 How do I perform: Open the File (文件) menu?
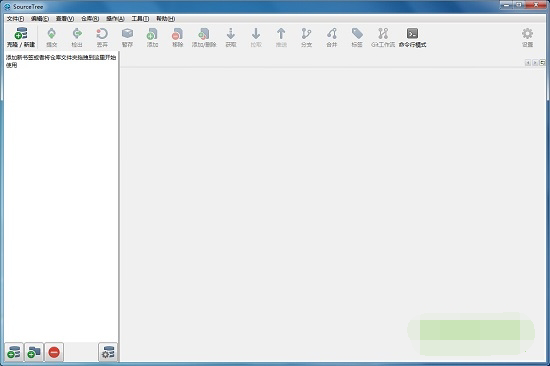(x=15, y=19)
